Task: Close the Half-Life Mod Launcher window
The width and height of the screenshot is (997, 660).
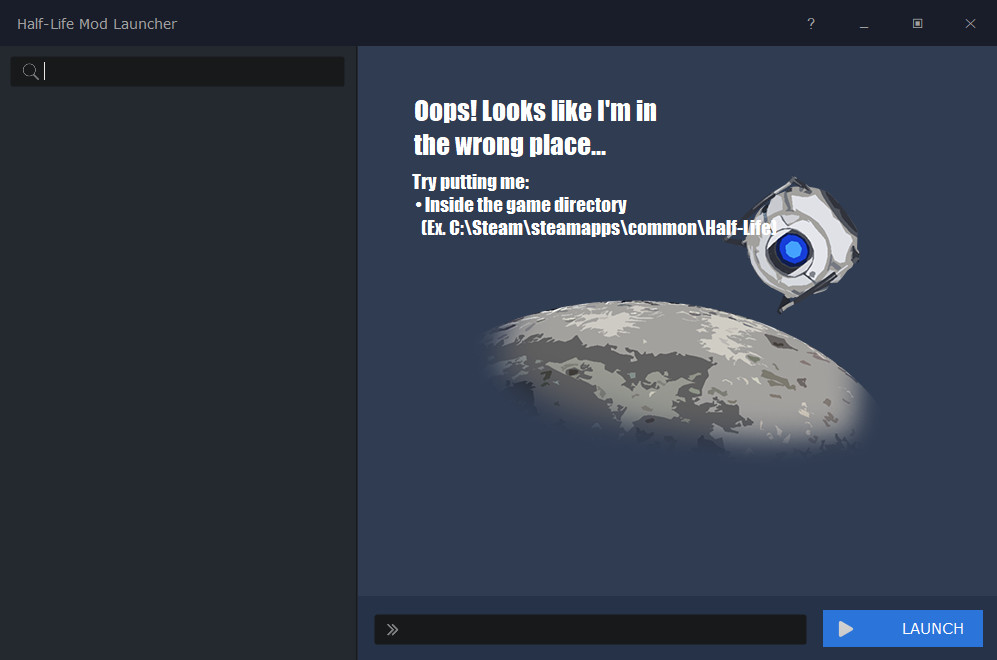Action: click(x=970, y=24)
